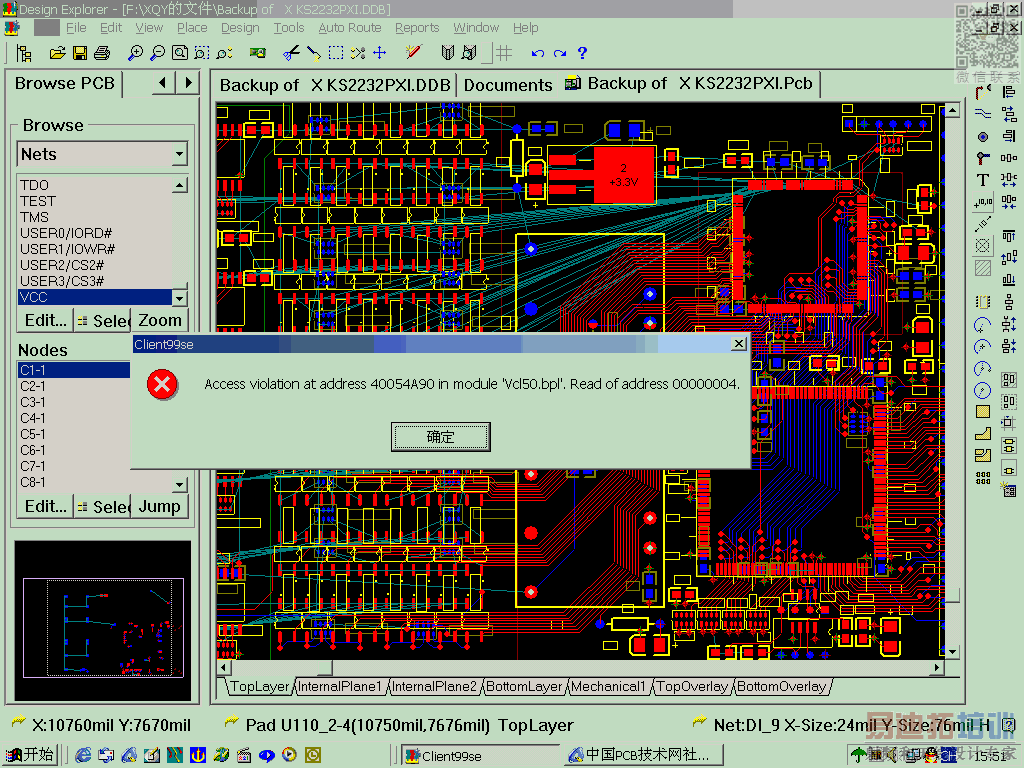Click the Save document toolbar icon

(79, 53)
